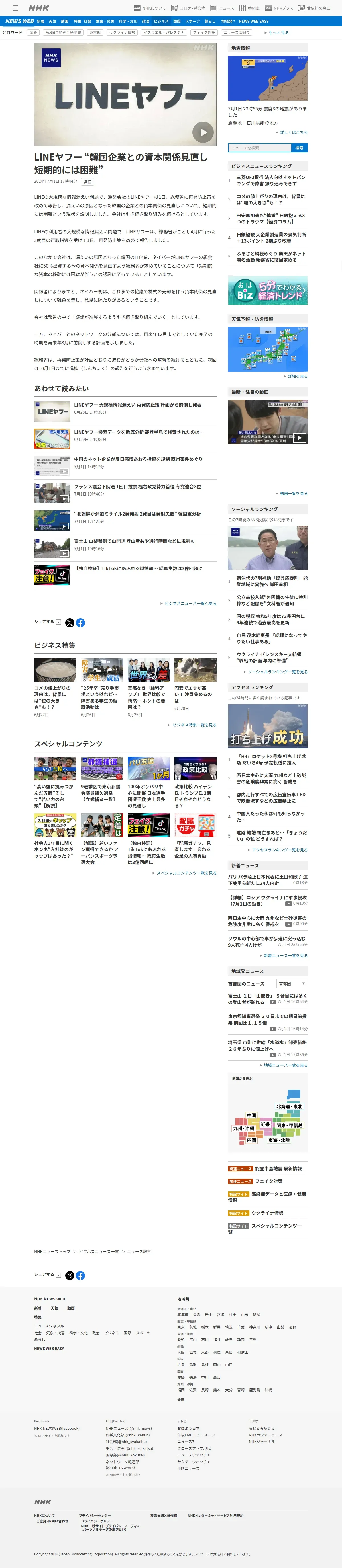Screen dimensions: 342x1568
Task: Open the NHKプラス header link
Action: pos(279,8)
